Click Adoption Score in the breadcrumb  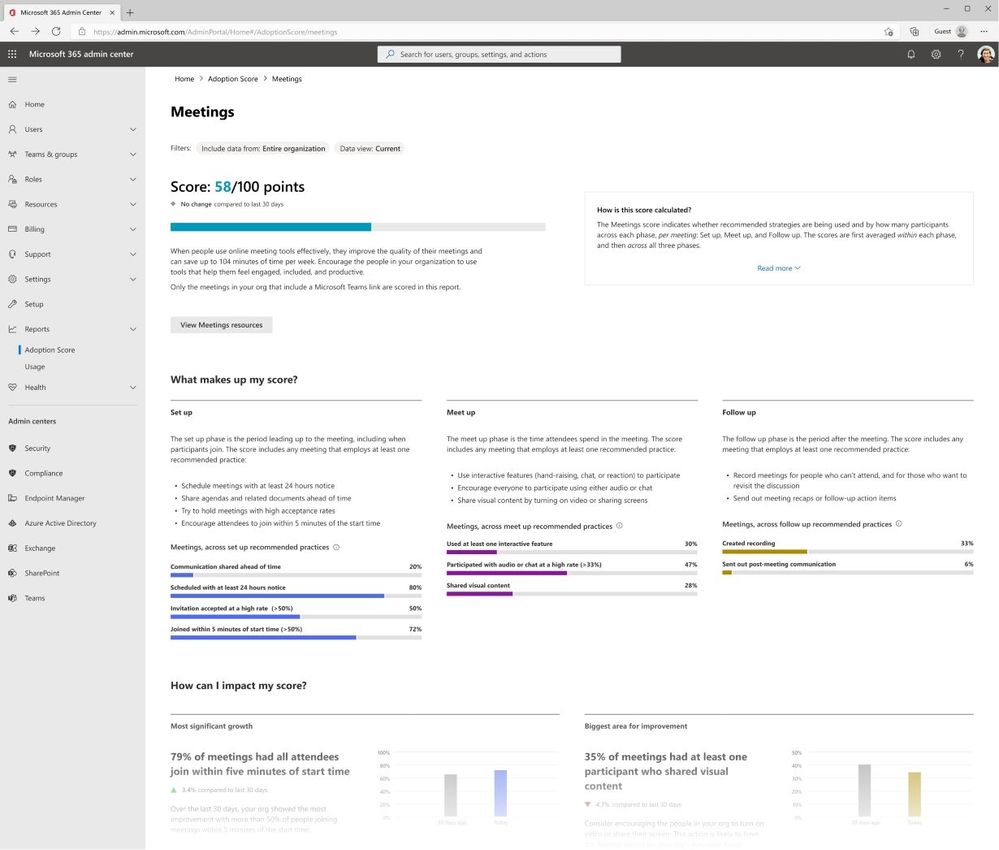coord(233,79)
